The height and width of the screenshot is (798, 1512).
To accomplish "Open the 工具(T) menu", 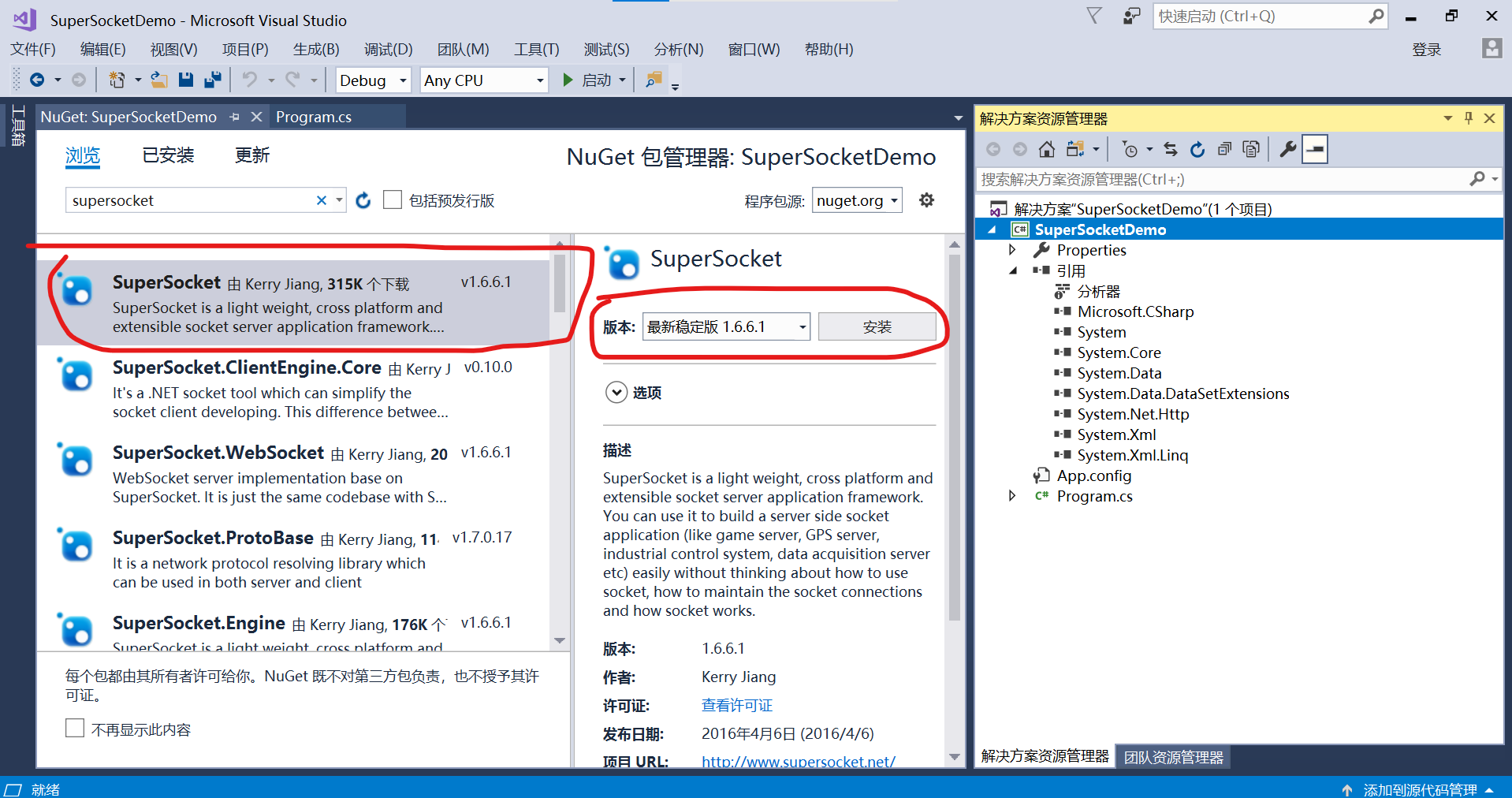I will (535, 49).
